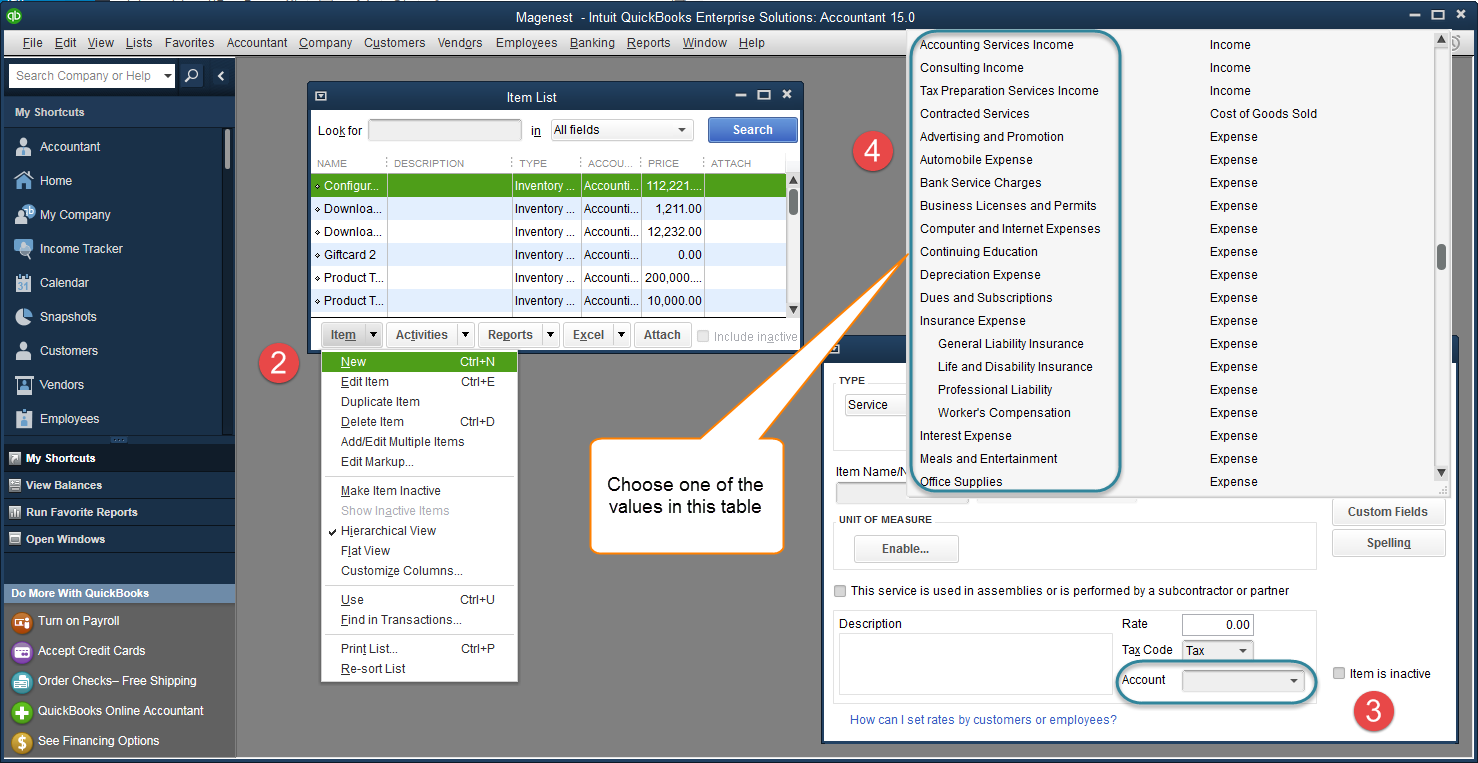Enable the Include inactive checkbox
This screenshot has height=763, width=1478.
[704, 337]
